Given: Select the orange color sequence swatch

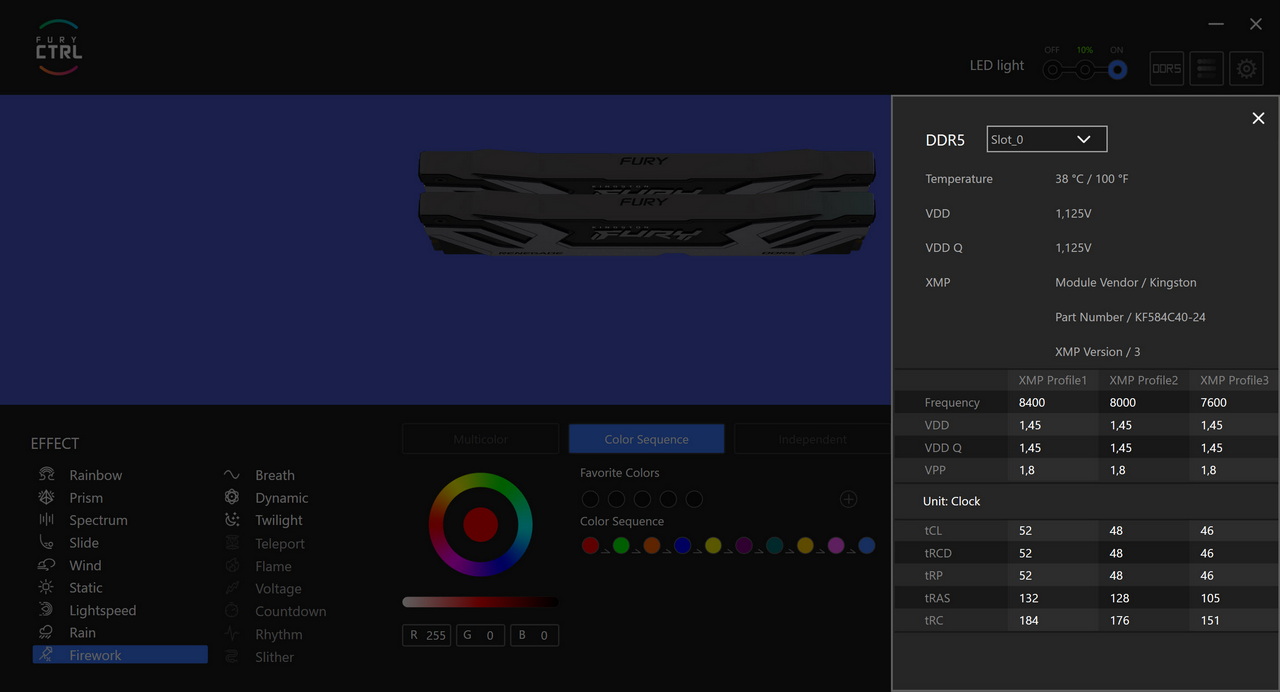Looking at the screenshot, I should [652, 545].
